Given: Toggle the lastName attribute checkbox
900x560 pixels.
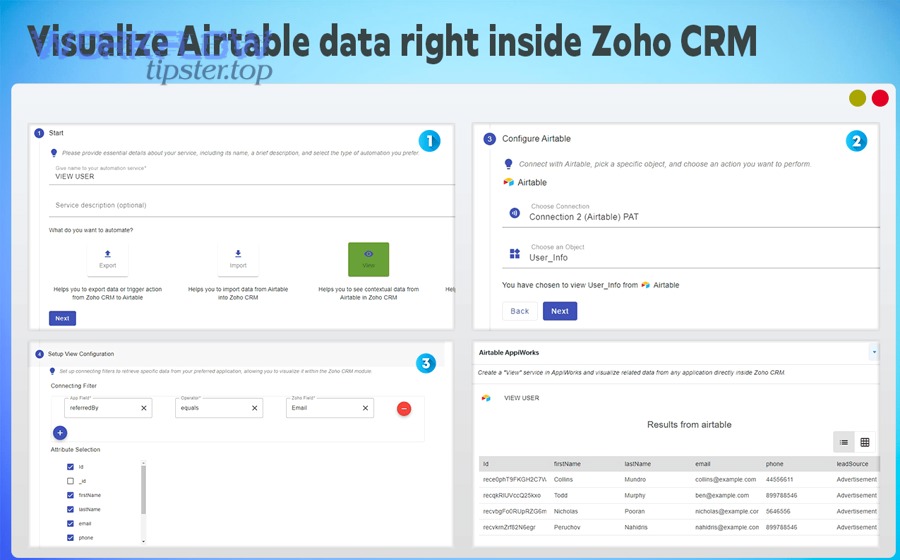Looking at the screenshot, I should coord(71,510).
